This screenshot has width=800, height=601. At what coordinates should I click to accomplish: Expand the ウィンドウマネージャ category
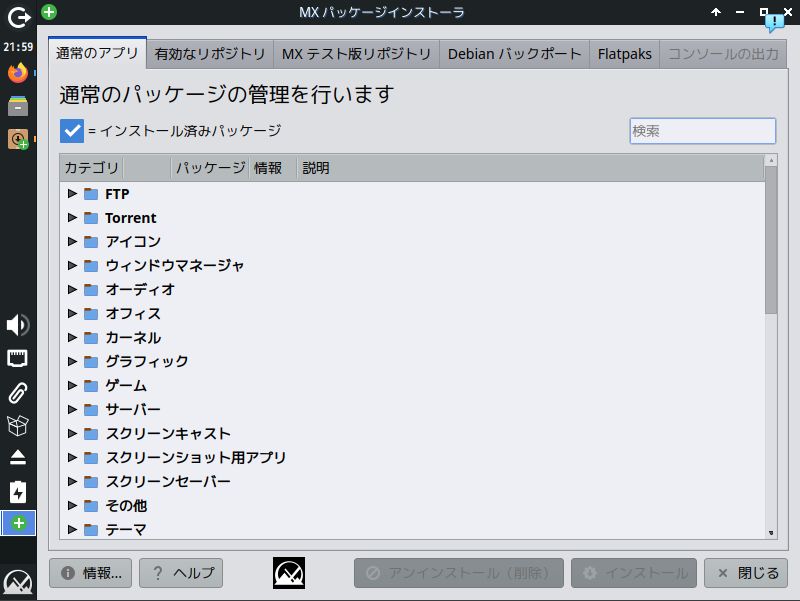click(72, 265)
